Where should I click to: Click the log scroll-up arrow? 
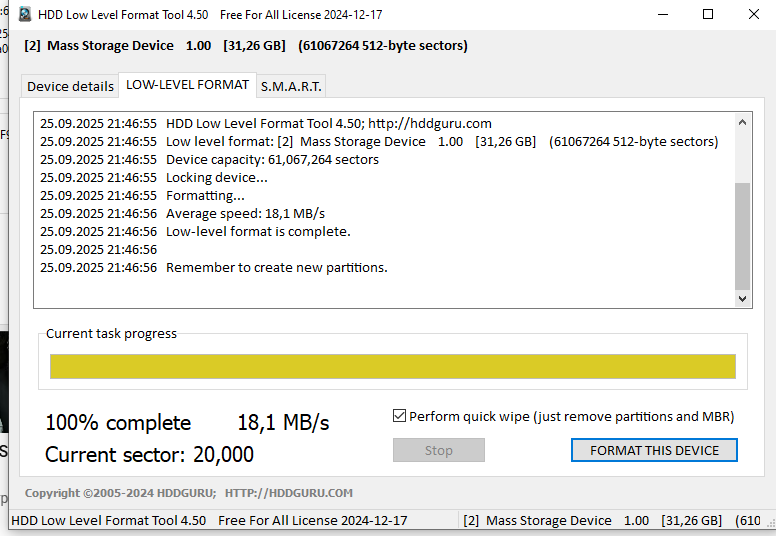point(742,122)
